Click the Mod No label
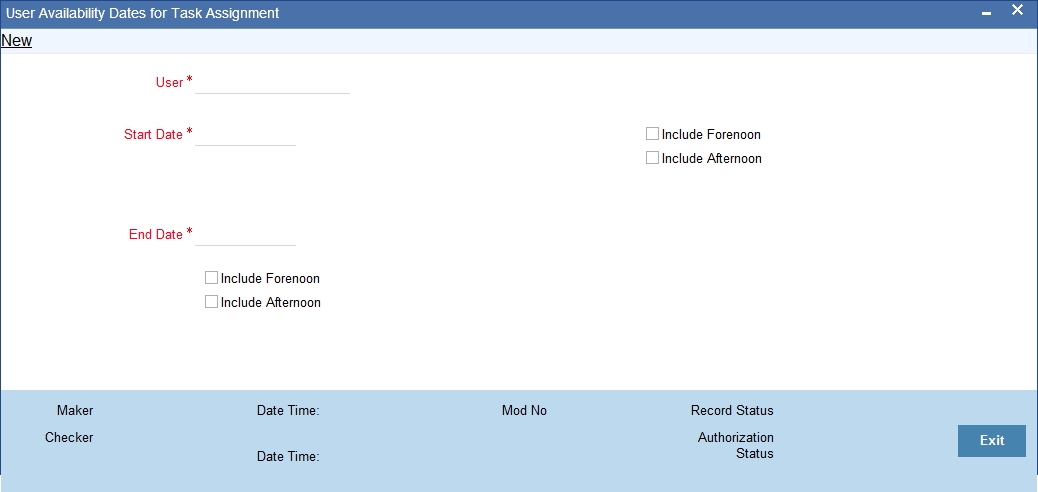Image resolution: width=1038 pixels, height=492 pixels. tap(524, 411)
